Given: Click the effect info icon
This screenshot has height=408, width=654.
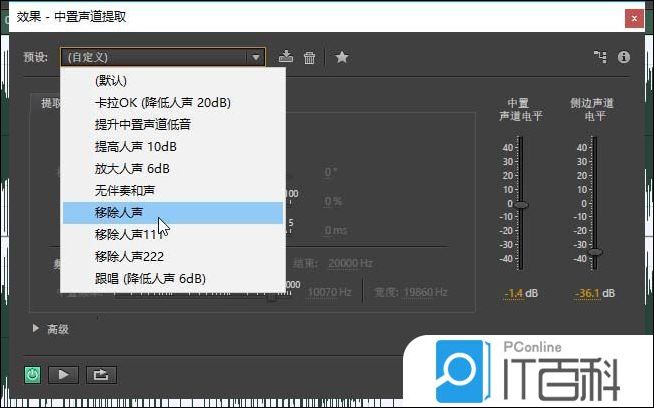Looking at the screenshot, I should tap(624, 57).
